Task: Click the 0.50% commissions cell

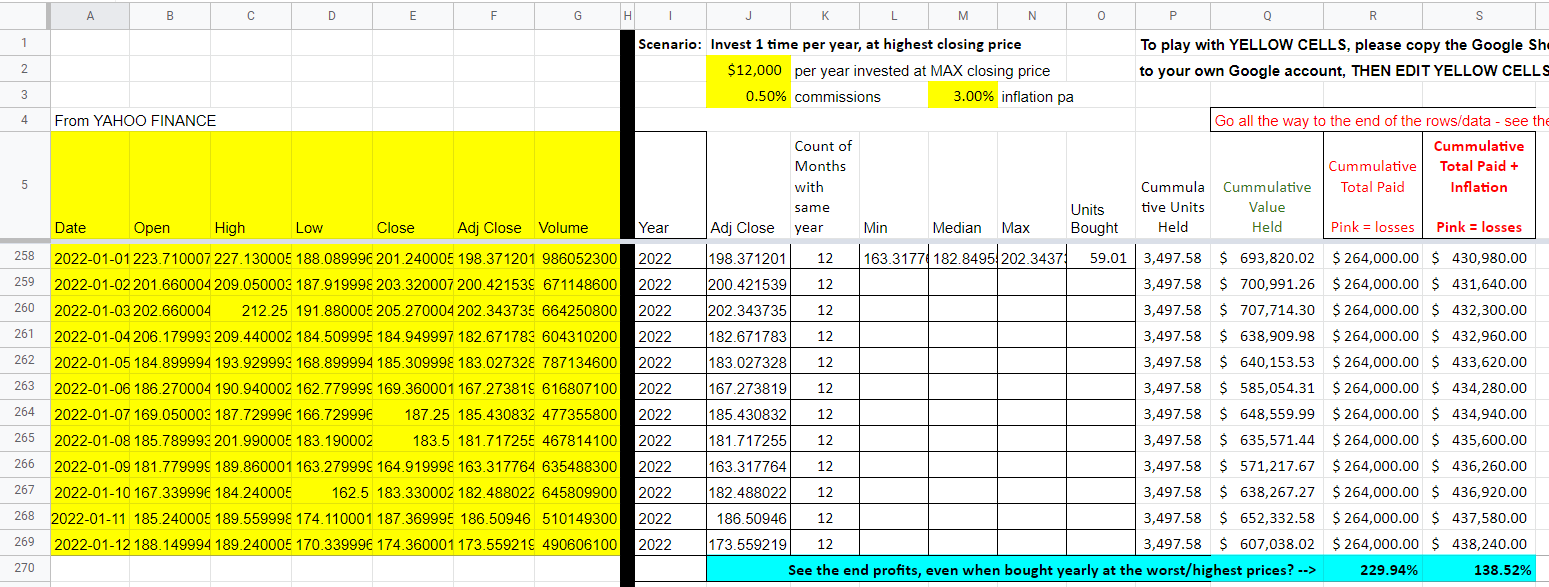Action: coord(748,97)
